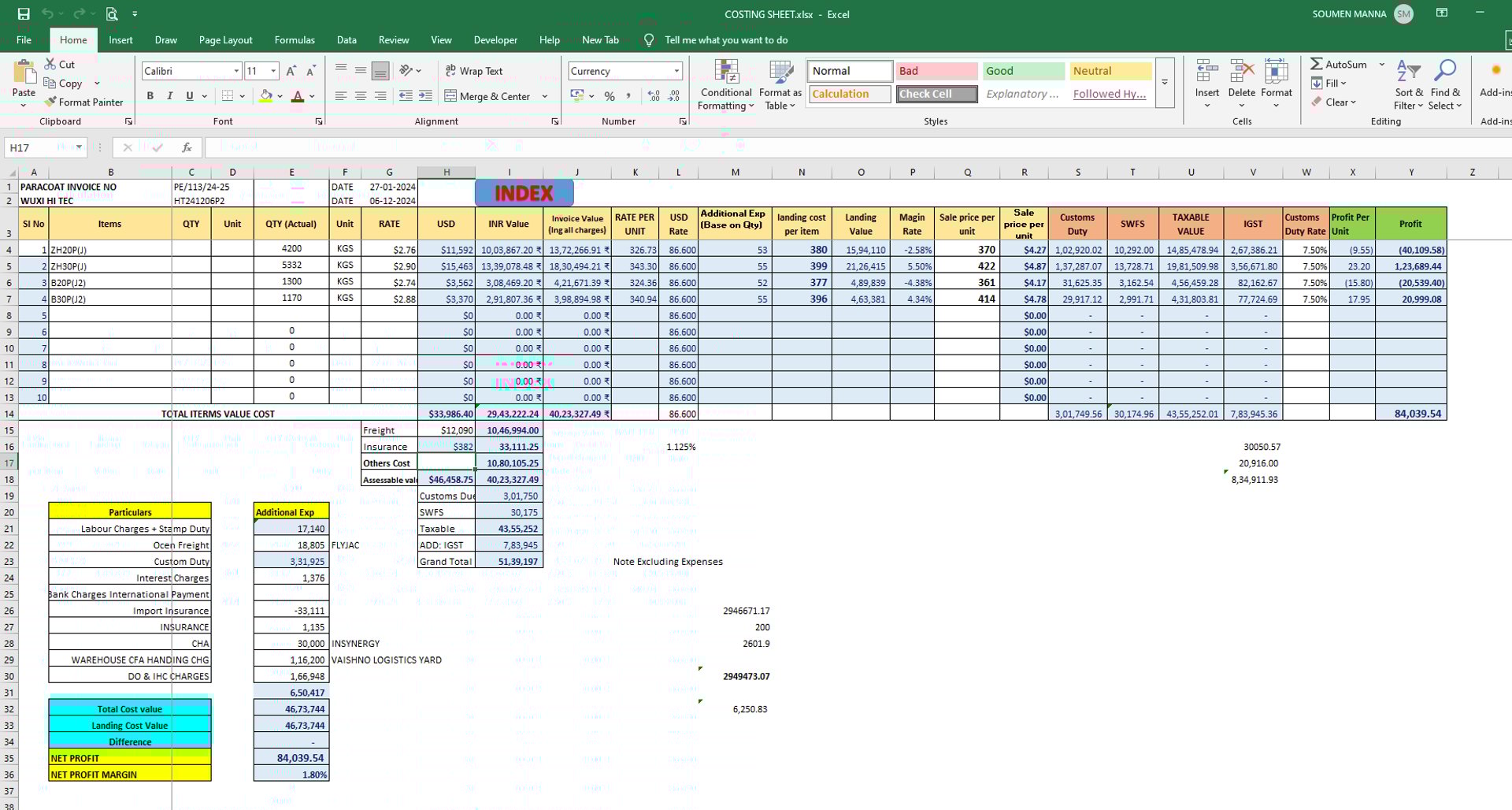1512x810 pixels.
Task: Open the font name dropdown
Action: (x=236, y=71)
